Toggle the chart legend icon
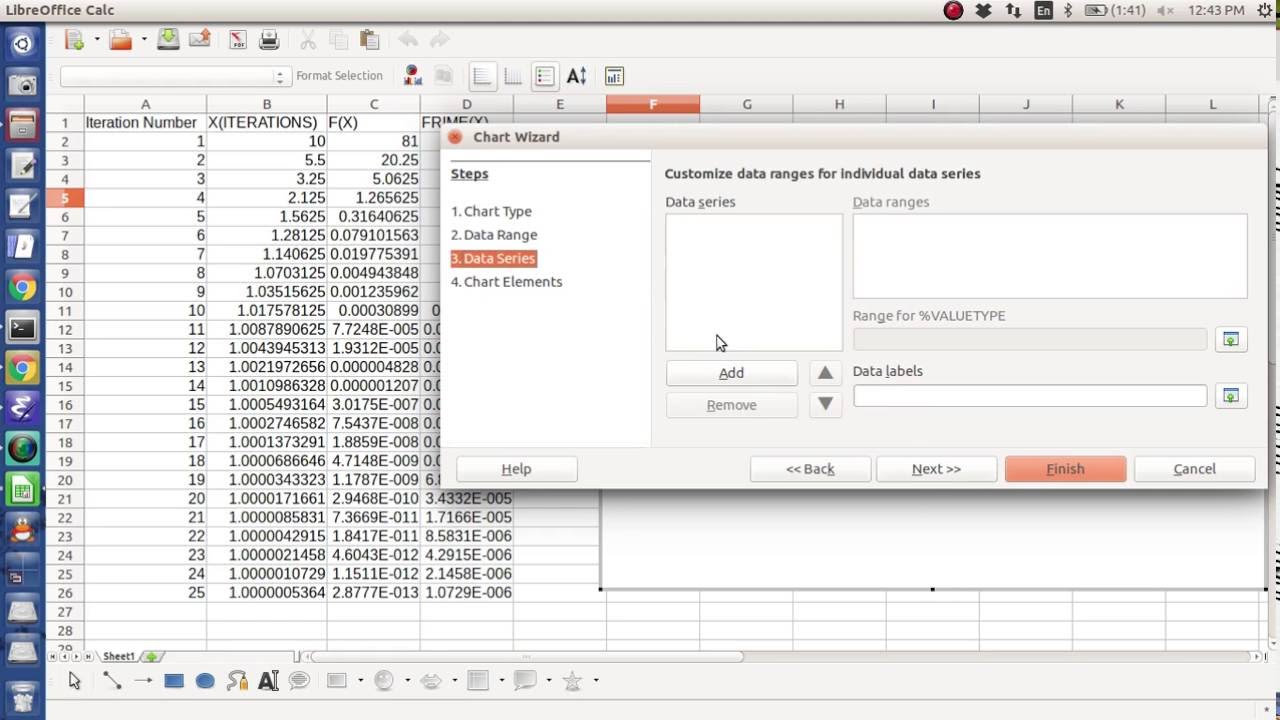The width and height of the screenshot is (1280, 720). coord(545,76)
